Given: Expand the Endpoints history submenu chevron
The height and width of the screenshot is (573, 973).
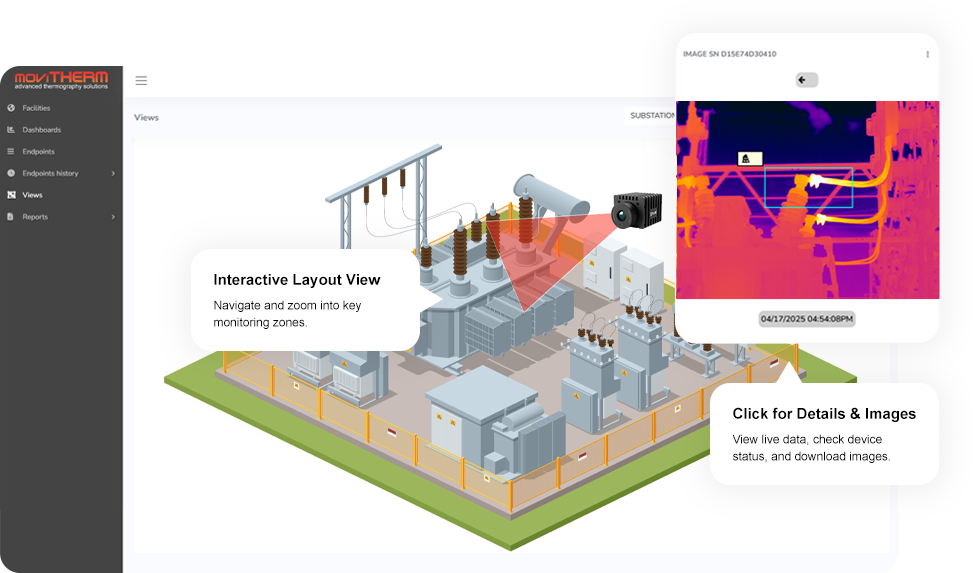Looking at the screenshot, I should point(112,174).
